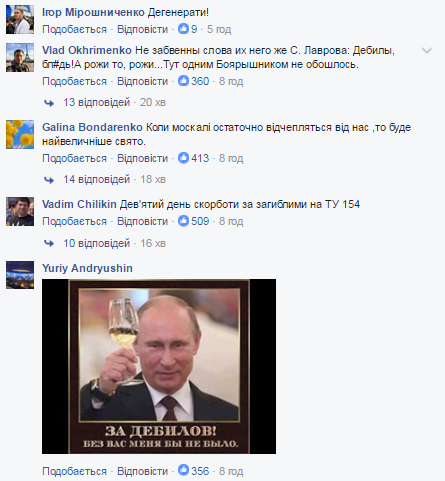Open Galina Bondarenko's sunflower avatar

pos(20,134)
